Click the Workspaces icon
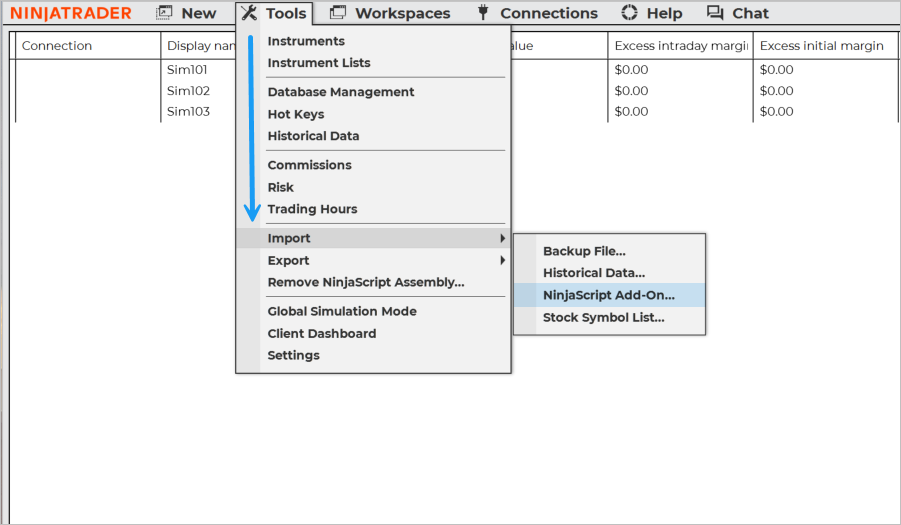The width and height of the screenshot is (901, 525). [x=338, y=13]
